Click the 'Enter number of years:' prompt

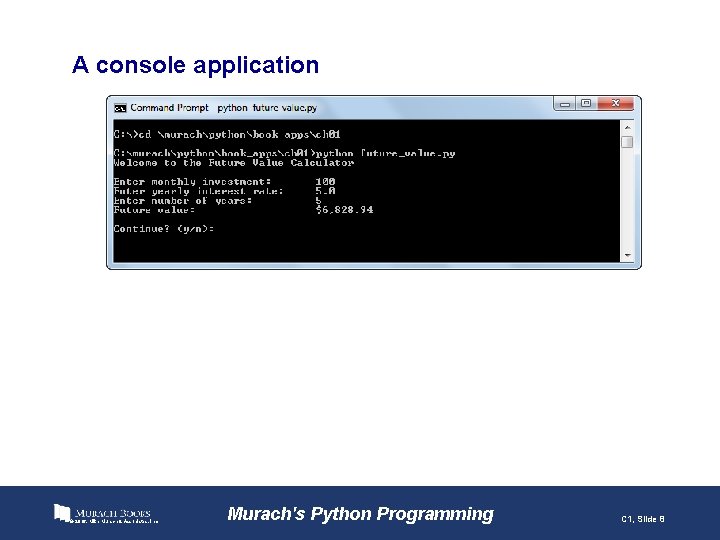tap(183, 201)
